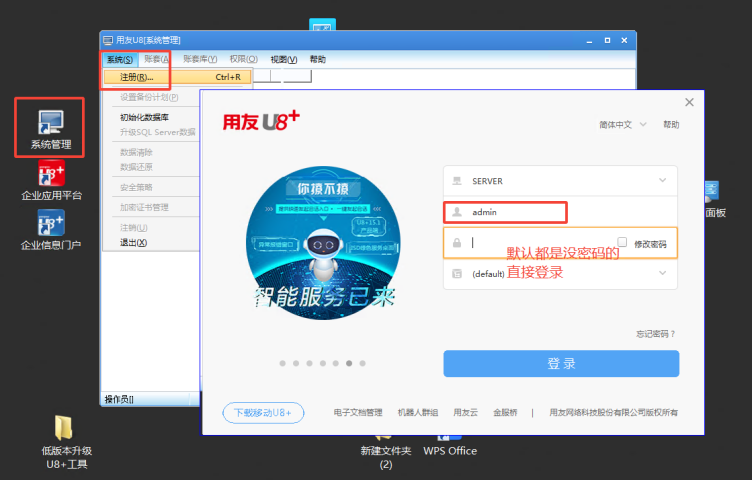
Task: Select the active sixth carousel dot
Action: pos(349,363)
